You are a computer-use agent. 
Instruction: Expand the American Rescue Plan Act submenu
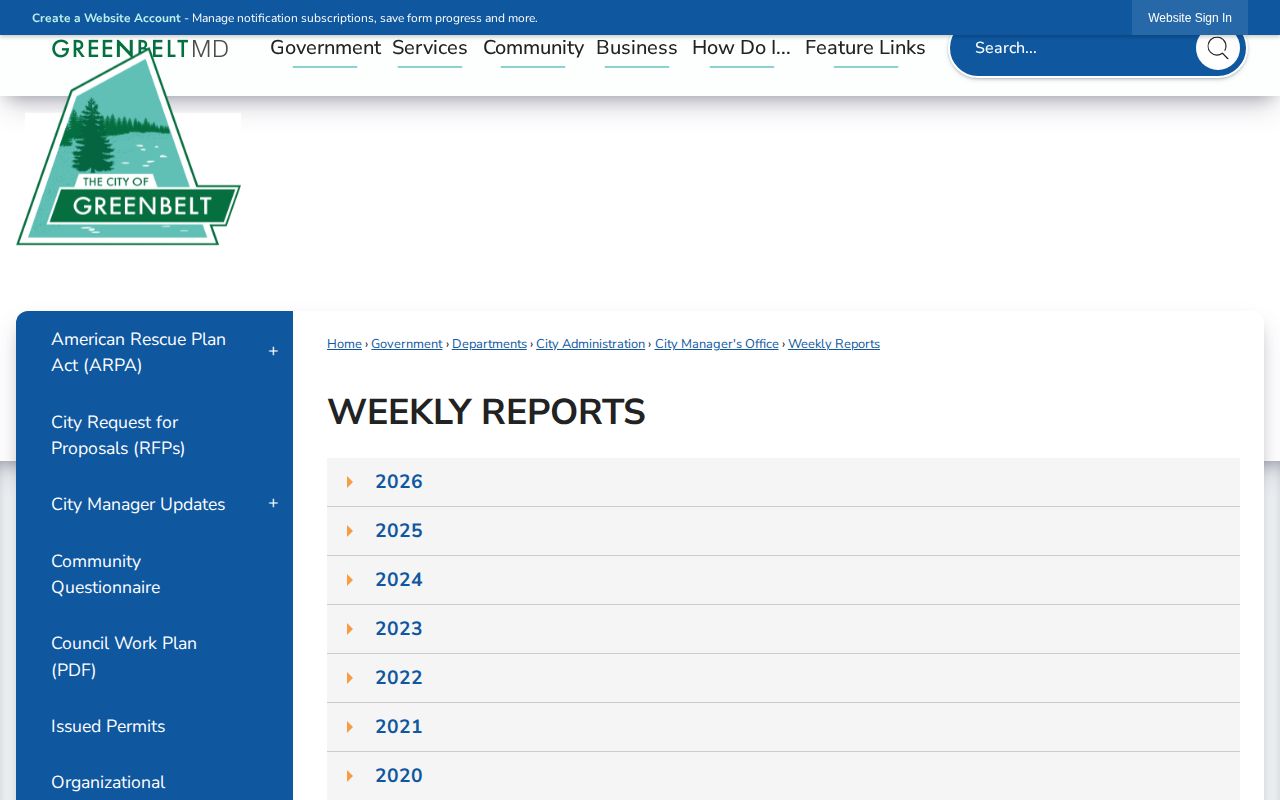(273, 352)
